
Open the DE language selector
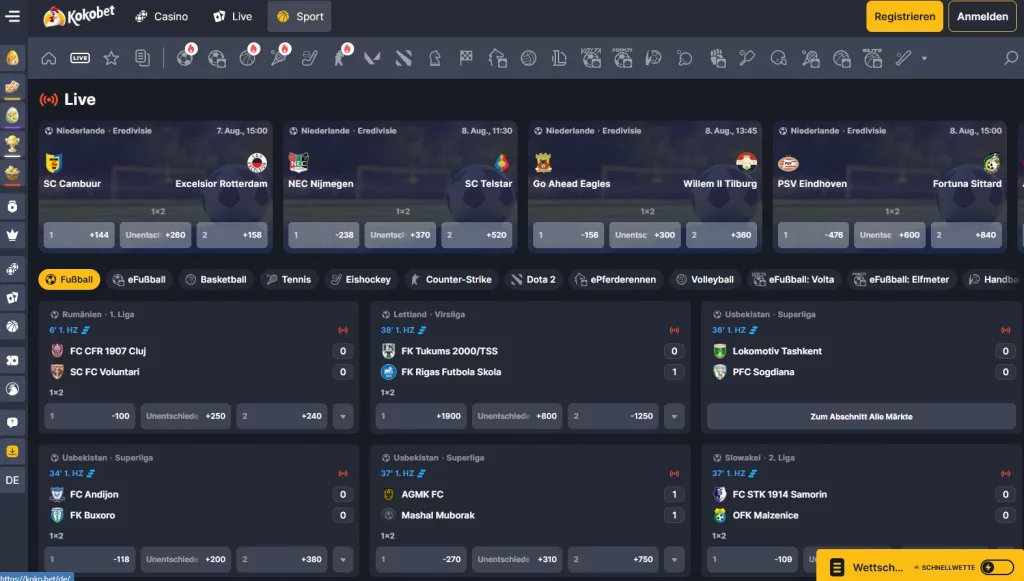12,480
